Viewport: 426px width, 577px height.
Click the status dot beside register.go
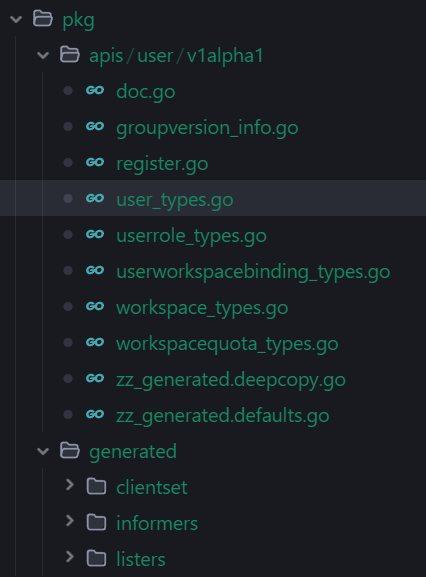[68, 162]
